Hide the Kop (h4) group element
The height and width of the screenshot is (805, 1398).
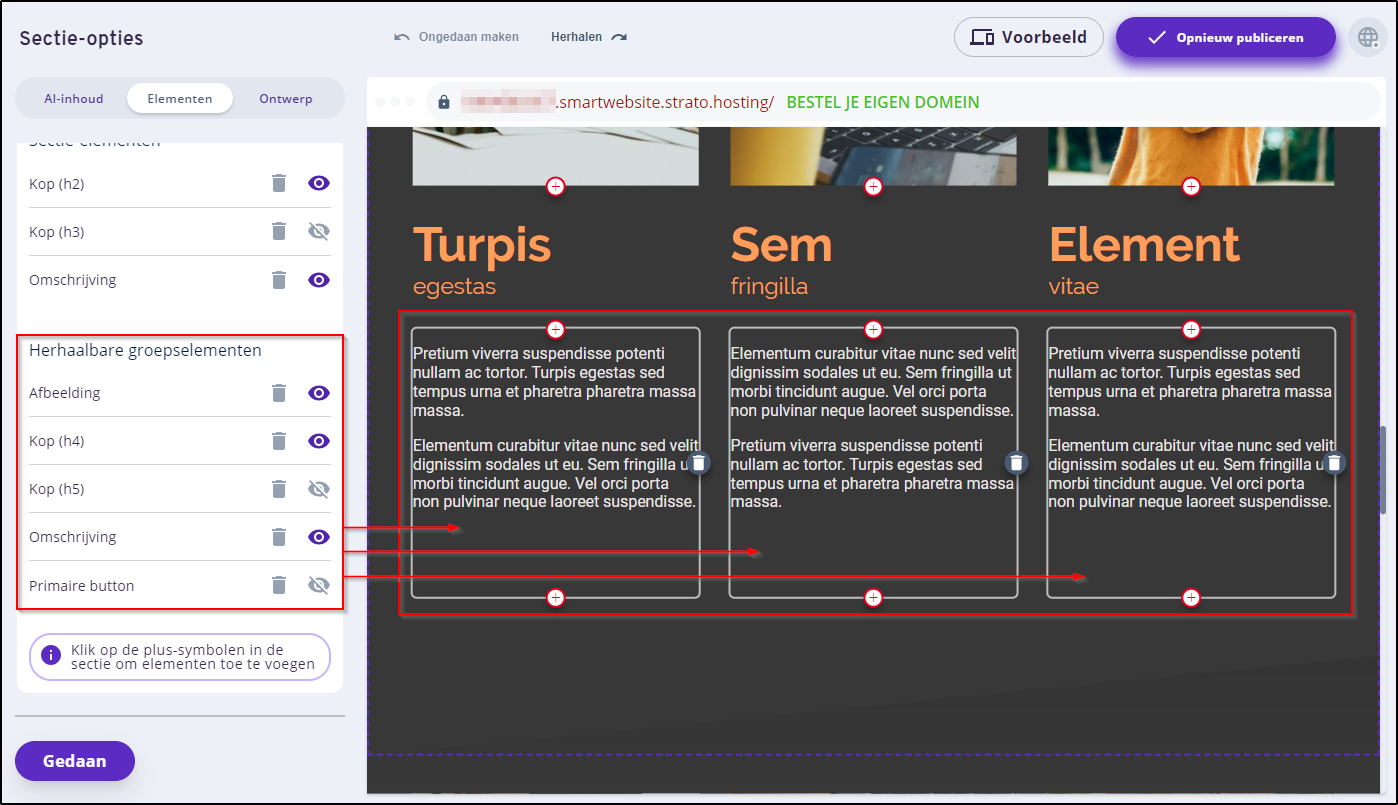point(319,441)
